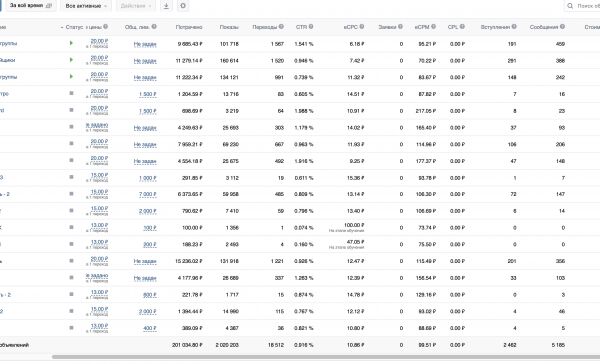600x364 pixels.
Task: Click 2 000 ₽ limit link in 790.62 ₽ row
Action: pos(148,212)
